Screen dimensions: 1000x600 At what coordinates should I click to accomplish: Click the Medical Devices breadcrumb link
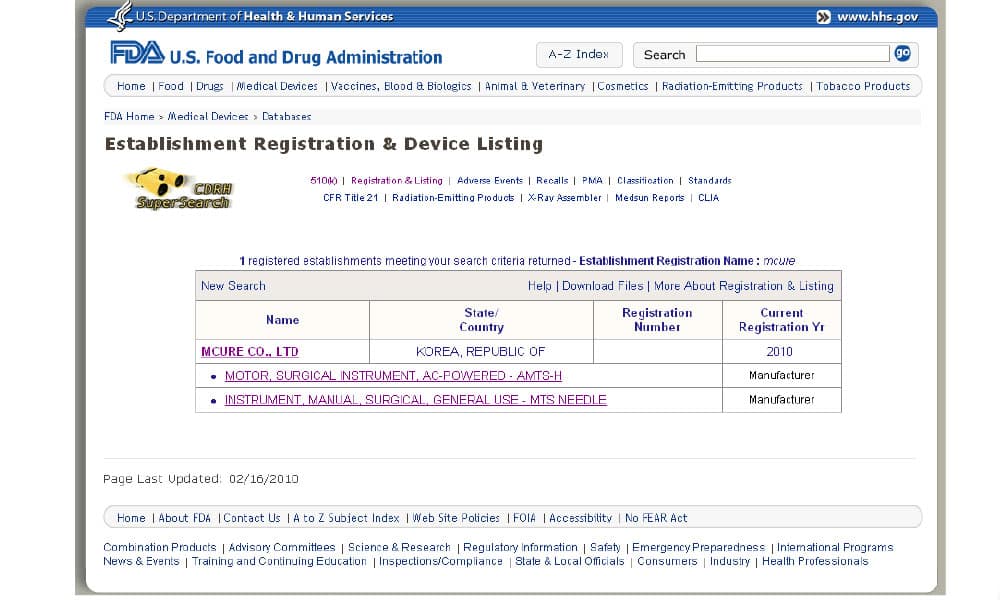(x=208, y=117)
